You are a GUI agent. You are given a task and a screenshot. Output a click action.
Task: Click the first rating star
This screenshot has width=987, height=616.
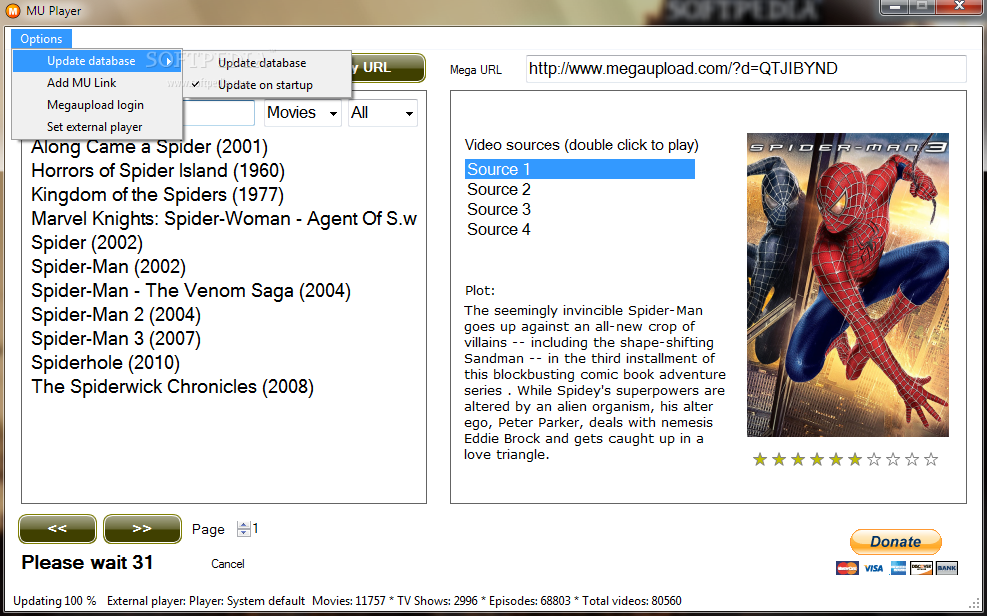760,459
